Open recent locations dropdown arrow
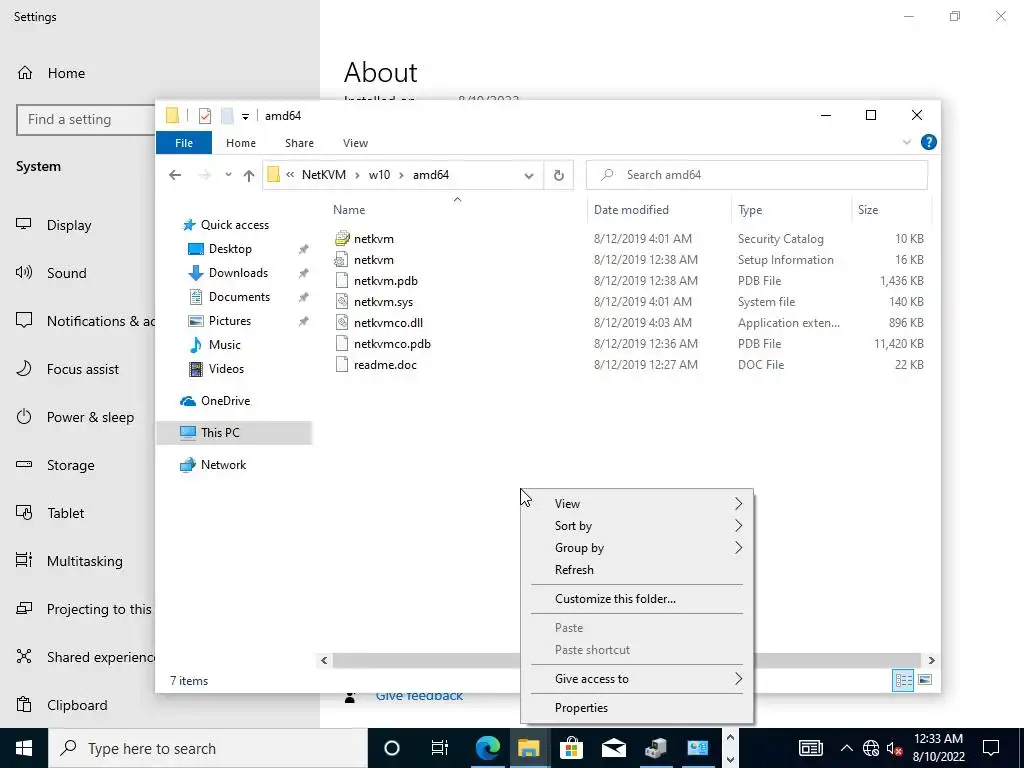 [x=228, y=175]
